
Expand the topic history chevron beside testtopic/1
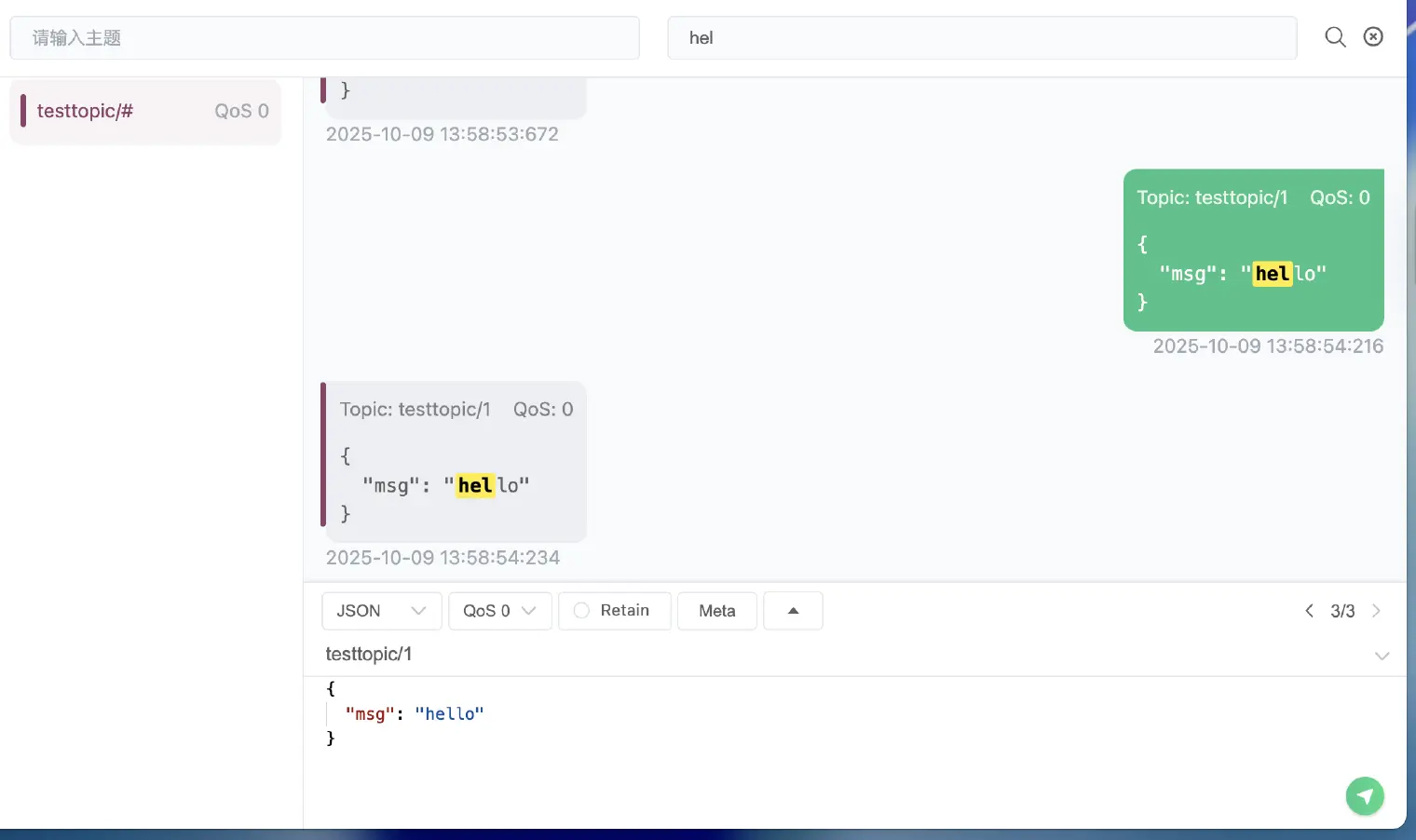pyautogui.click(x=1382, y=656)
